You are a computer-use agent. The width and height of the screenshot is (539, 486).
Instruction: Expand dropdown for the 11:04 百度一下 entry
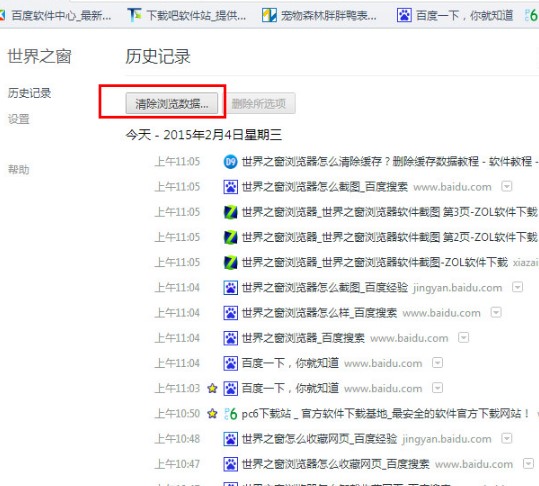click(x=437, y=363)
